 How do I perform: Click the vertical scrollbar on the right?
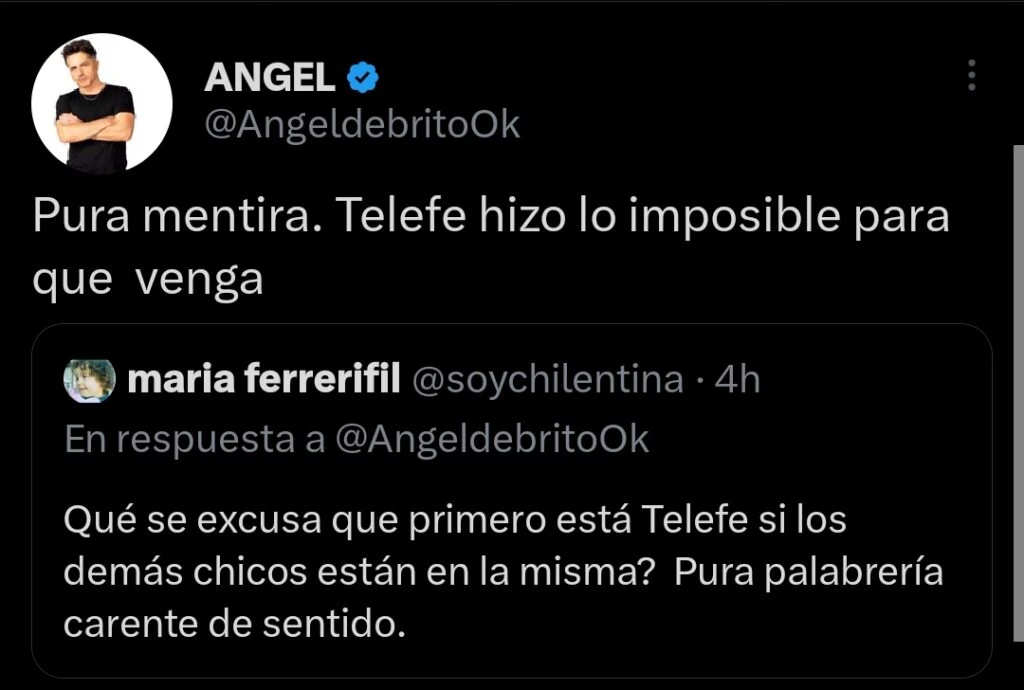pos(1018,400)
